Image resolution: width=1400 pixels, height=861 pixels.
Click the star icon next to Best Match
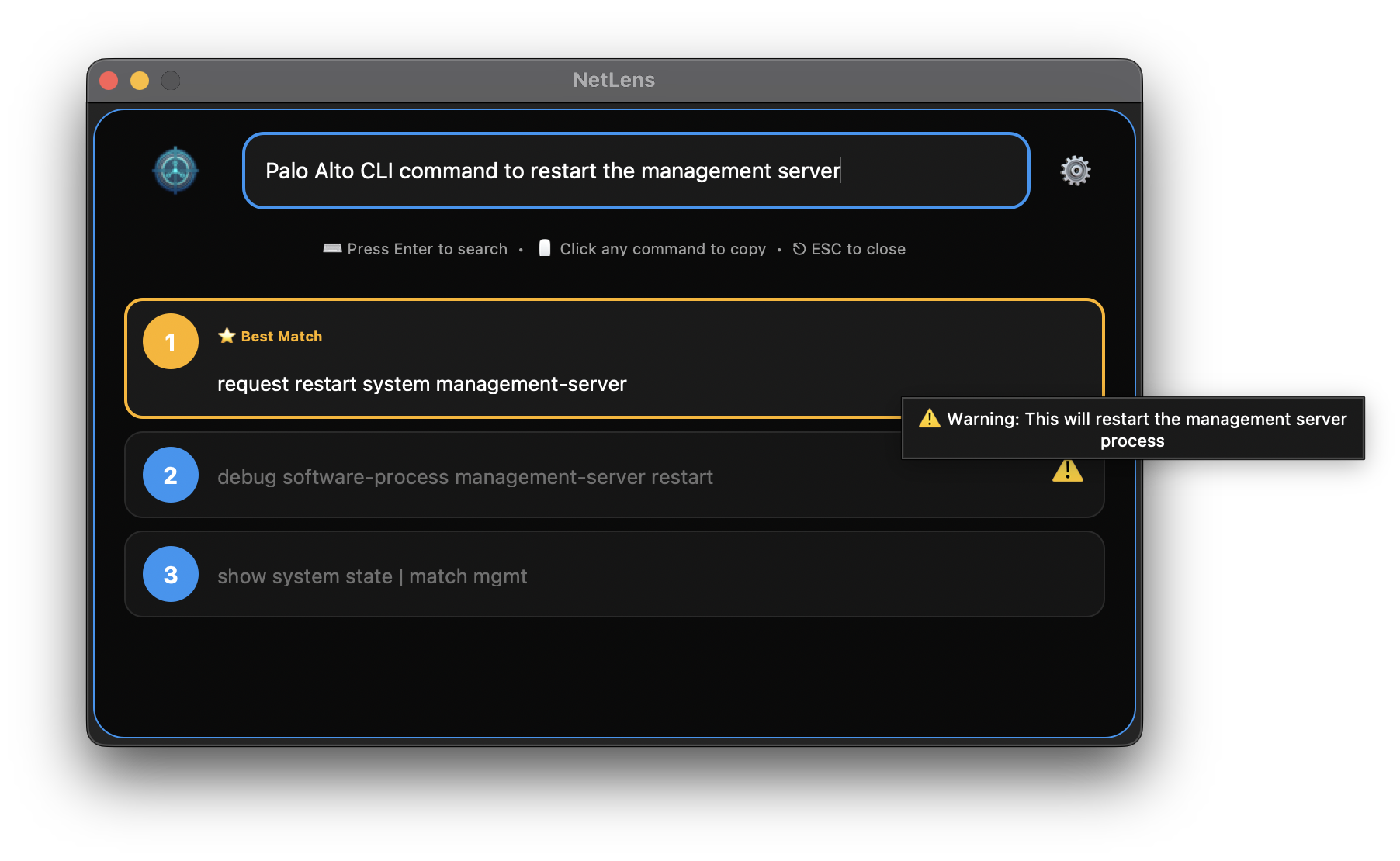click(x=225, y=335)
